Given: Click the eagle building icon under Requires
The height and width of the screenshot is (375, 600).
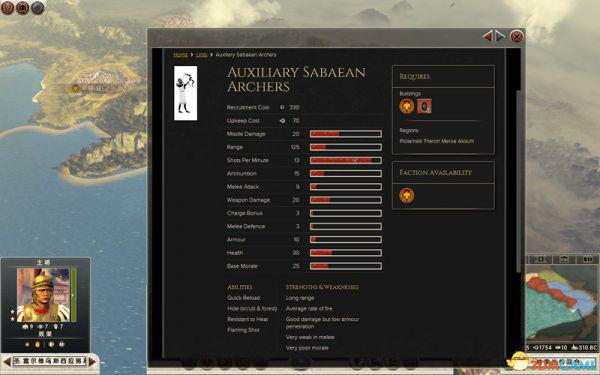Looking at the screenshot, I should tap(407, 106).
